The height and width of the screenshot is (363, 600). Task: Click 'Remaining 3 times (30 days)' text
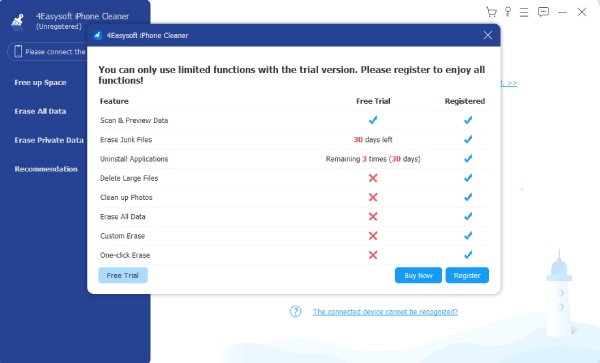pyautogui.click(x=373, y=159)
